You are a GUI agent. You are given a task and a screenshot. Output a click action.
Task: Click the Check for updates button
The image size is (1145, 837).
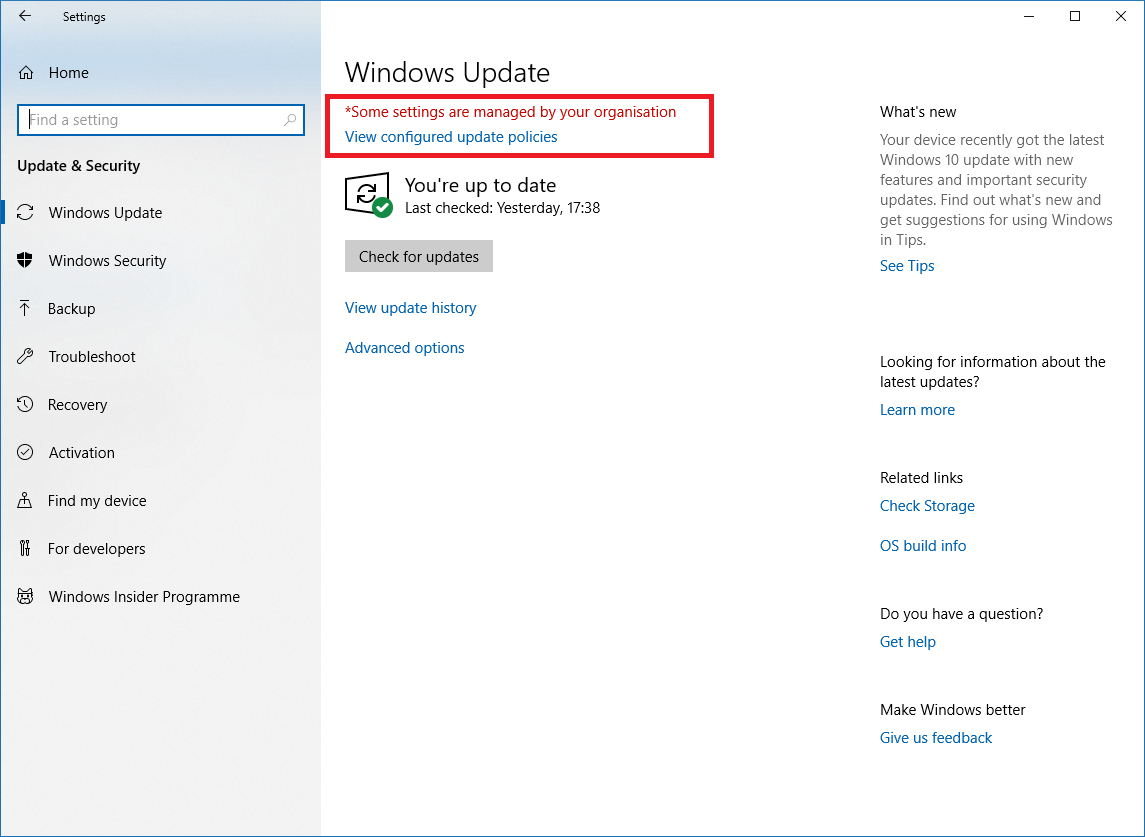pyautogui.click(x=418, y=256)
